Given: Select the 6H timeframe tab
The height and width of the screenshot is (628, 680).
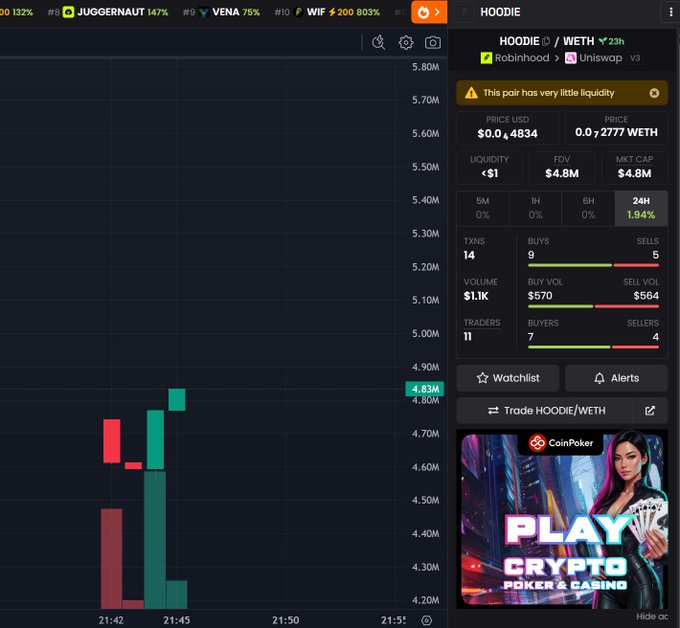Looking at the screenshot, I should coord(588,208).
